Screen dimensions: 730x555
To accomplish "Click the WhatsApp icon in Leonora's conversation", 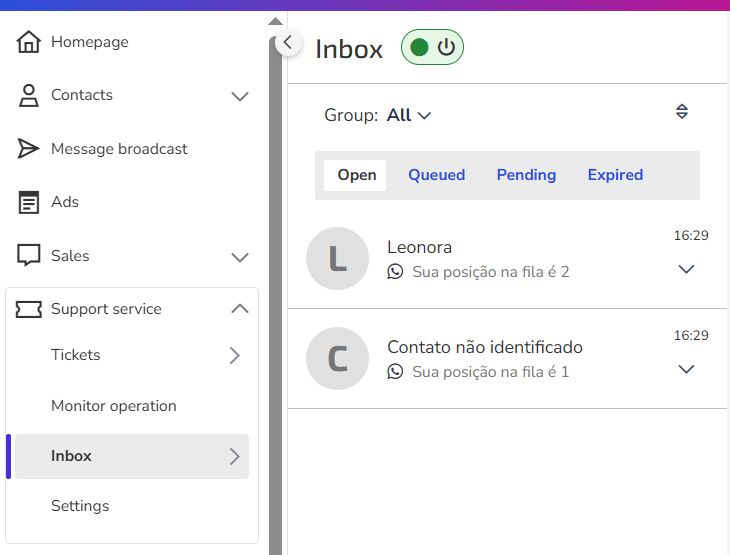I will pyautogui.click(x=395, y=271).
